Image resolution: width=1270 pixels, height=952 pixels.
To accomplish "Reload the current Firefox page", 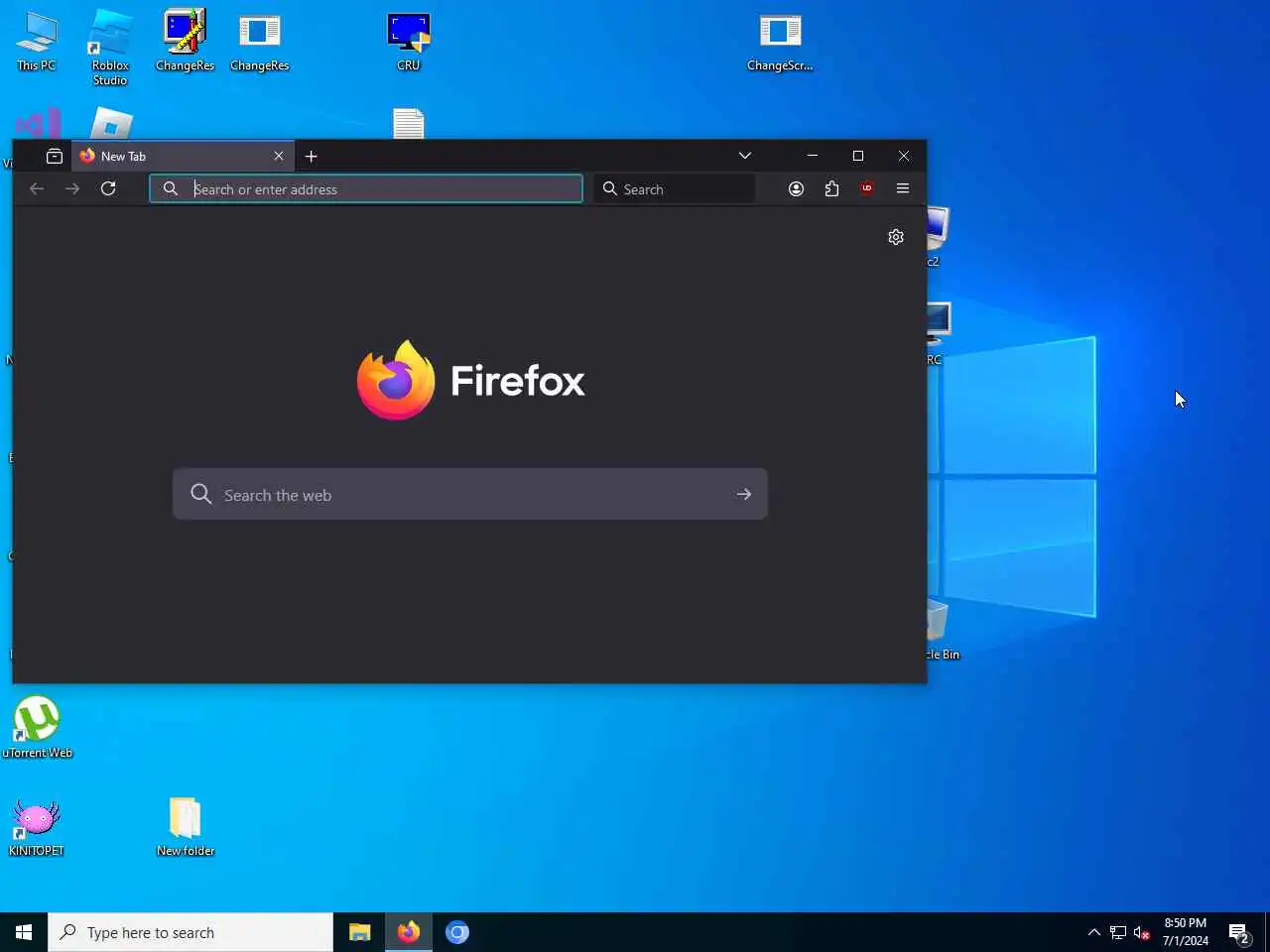I will (x=108, y=188).
